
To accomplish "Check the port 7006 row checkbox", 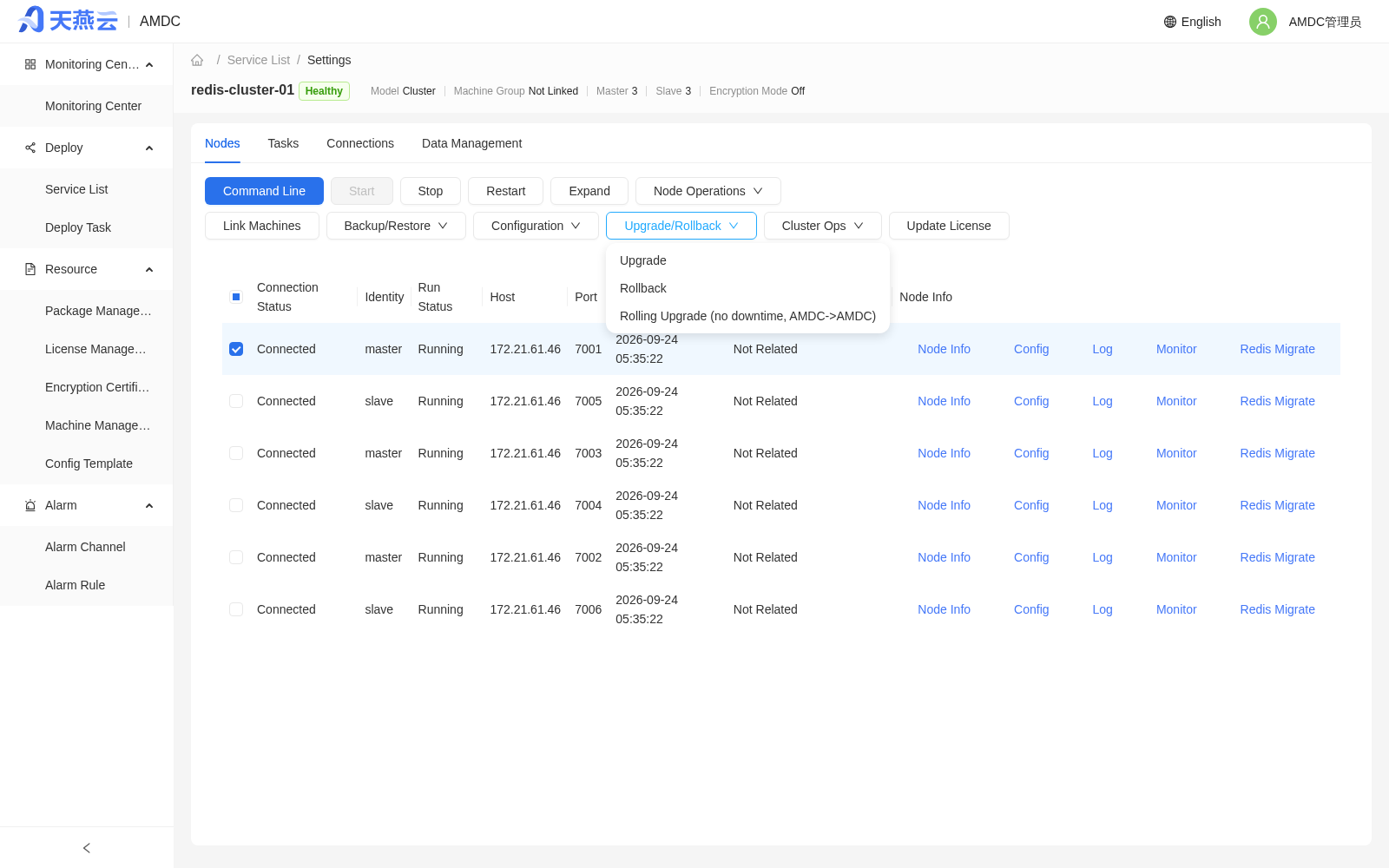I will [x=236, y=609].
